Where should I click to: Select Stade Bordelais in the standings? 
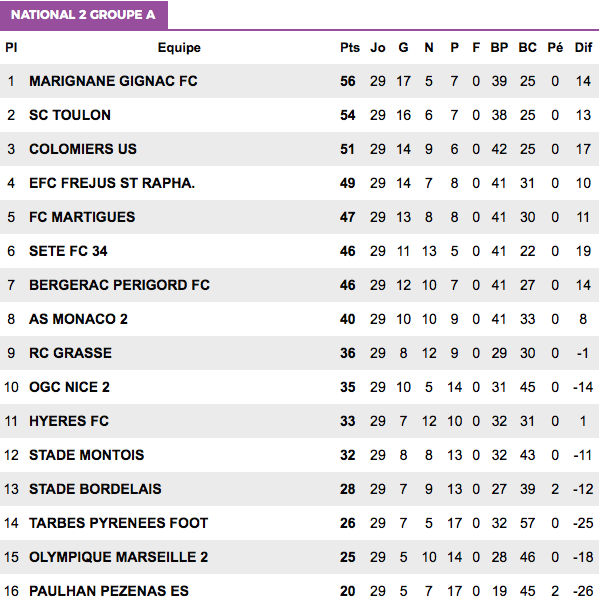pyautogui.click(x=95, y=489)
